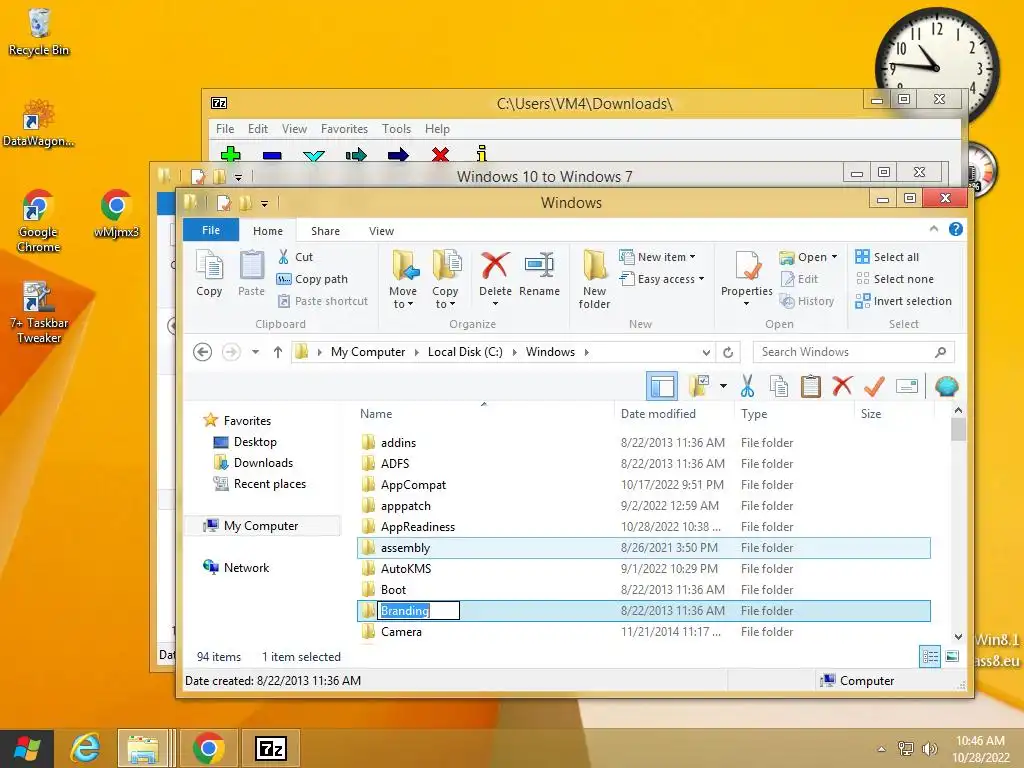This screenshot has width=1024, height=768.
Task: Click the Refresh button beside address bar
Action: [x=728, y=353]
